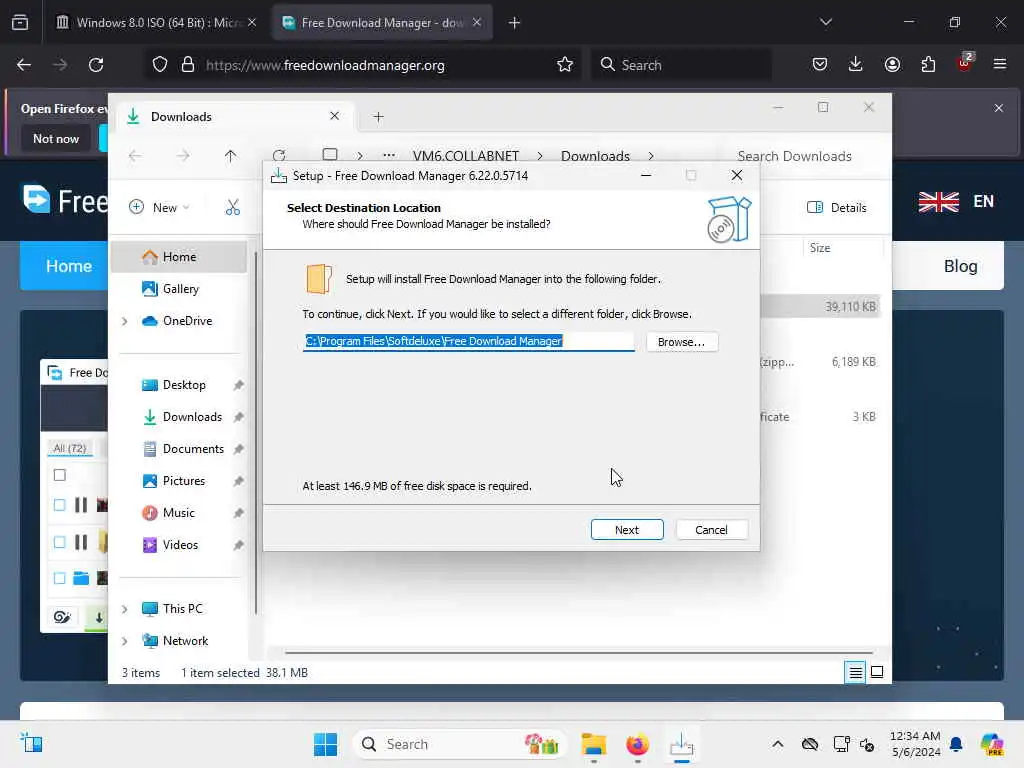
Task: Bookmark page with the star icon
Action: point(565,65)
